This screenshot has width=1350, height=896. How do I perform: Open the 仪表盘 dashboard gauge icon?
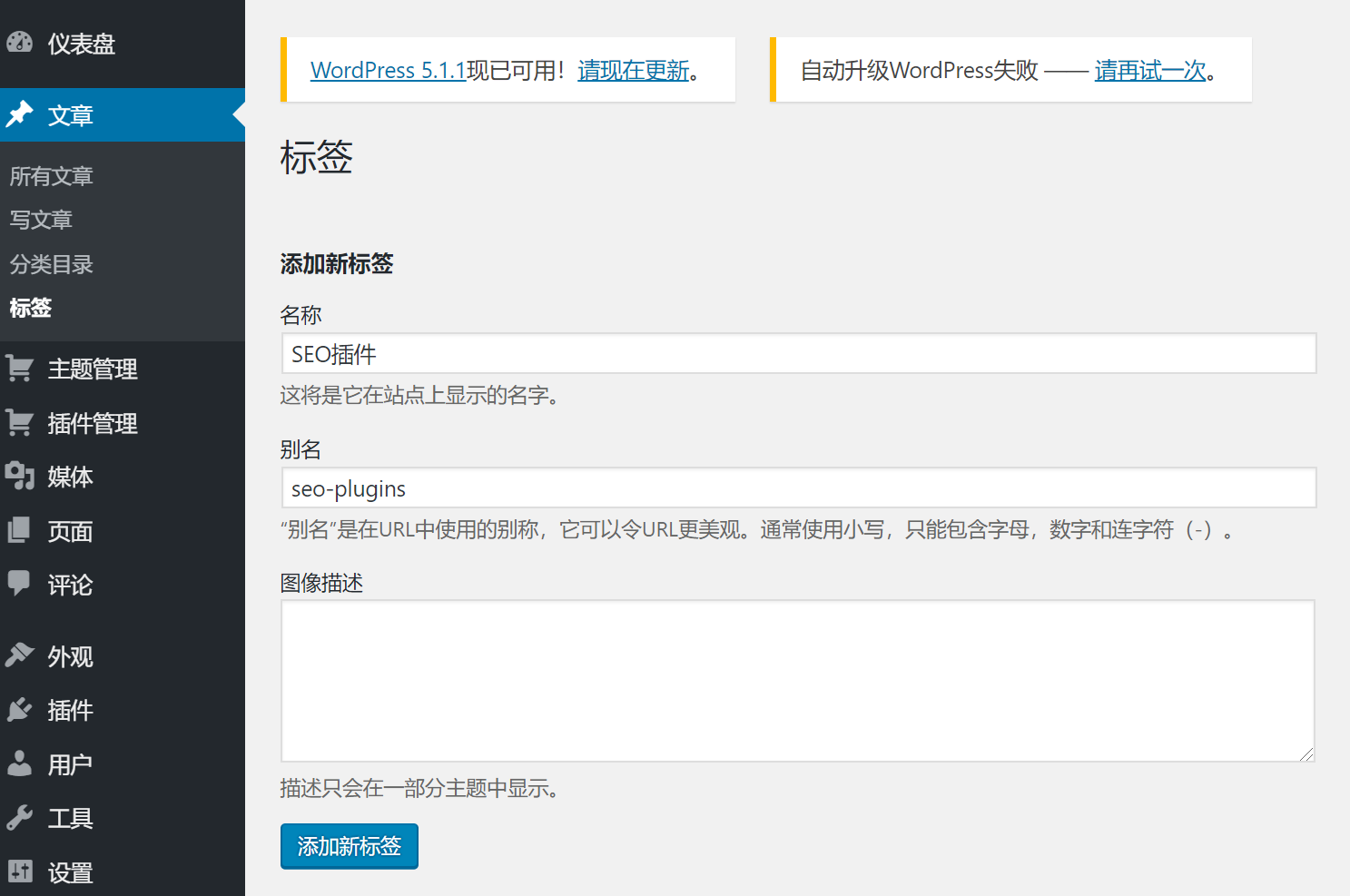coord(20,43)
